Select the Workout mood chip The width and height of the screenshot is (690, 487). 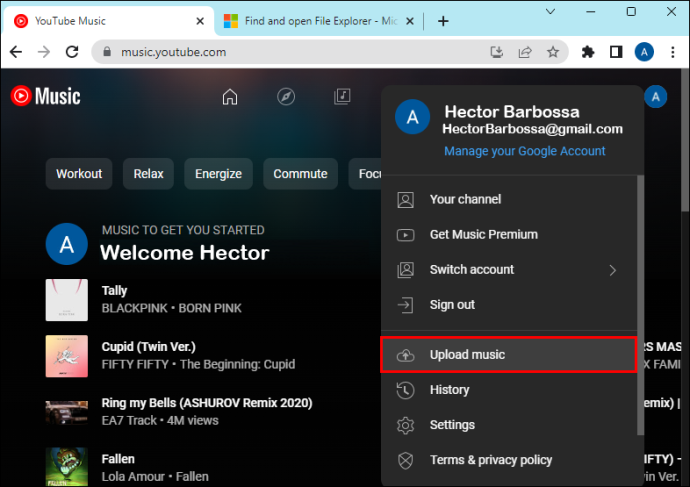pos(79,174)
